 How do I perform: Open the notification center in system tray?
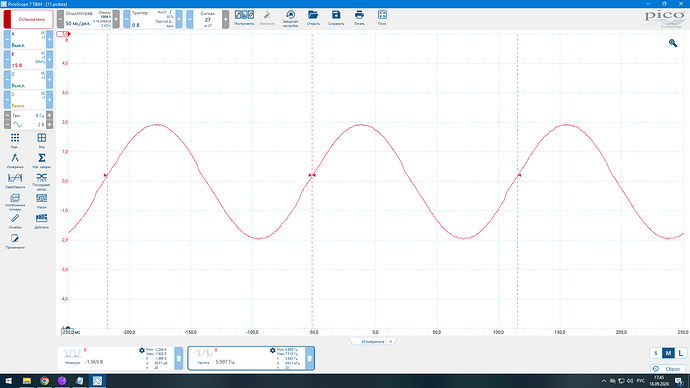[679, 381]
